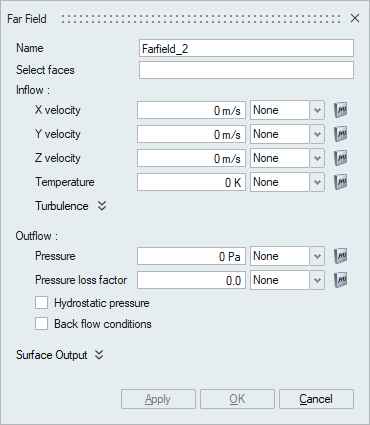Expand the Surface Output section
Screen dimensions: 370x425
99,355
